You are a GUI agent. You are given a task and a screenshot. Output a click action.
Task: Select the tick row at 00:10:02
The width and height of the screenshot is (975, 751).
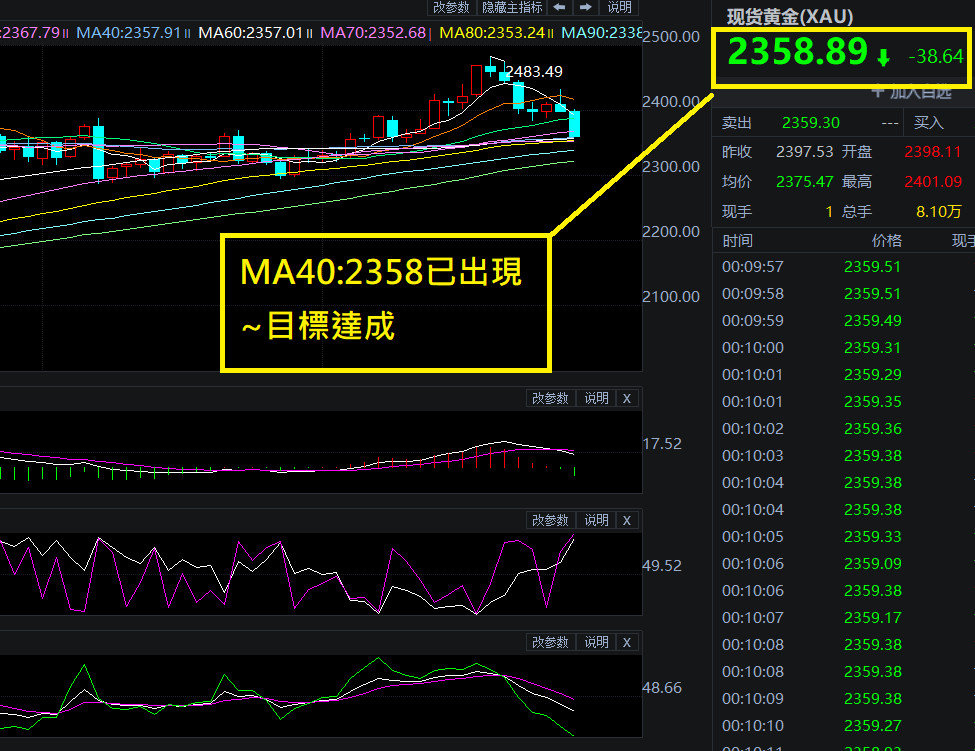tap(843, 429)
